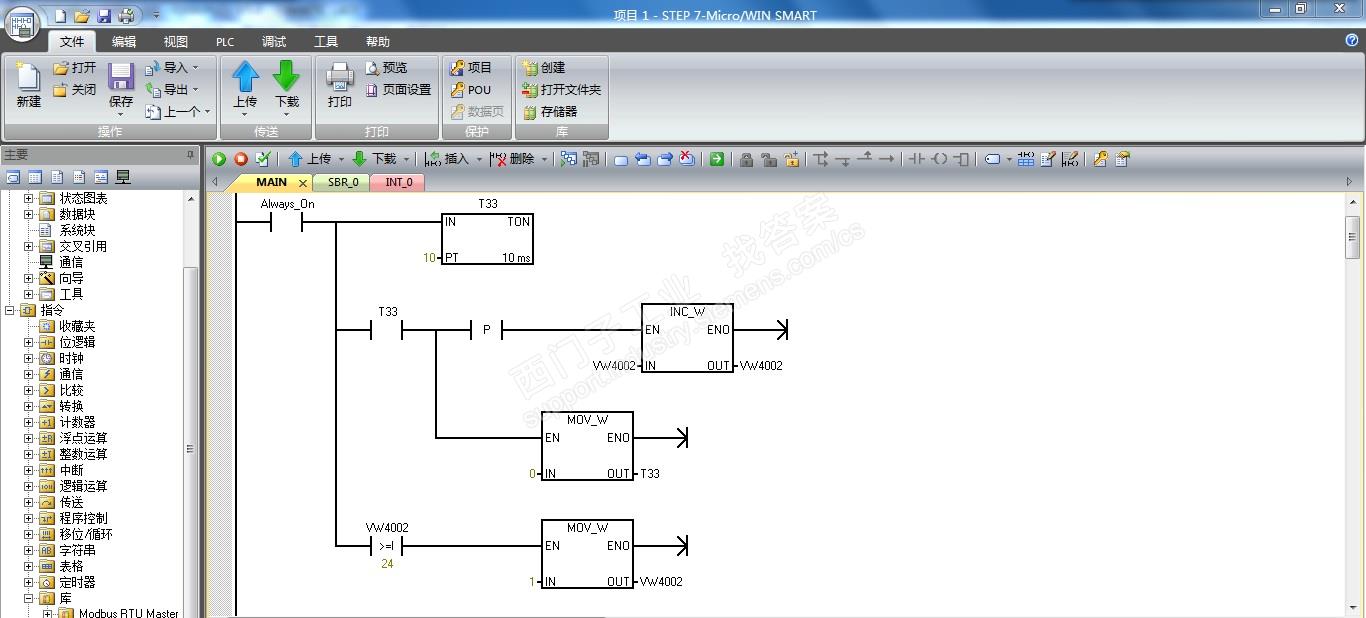Click 打开文件夹 library button
The width and height of the screenshot is (1366, 618).
pyautogui.click(x=562, y=90)
